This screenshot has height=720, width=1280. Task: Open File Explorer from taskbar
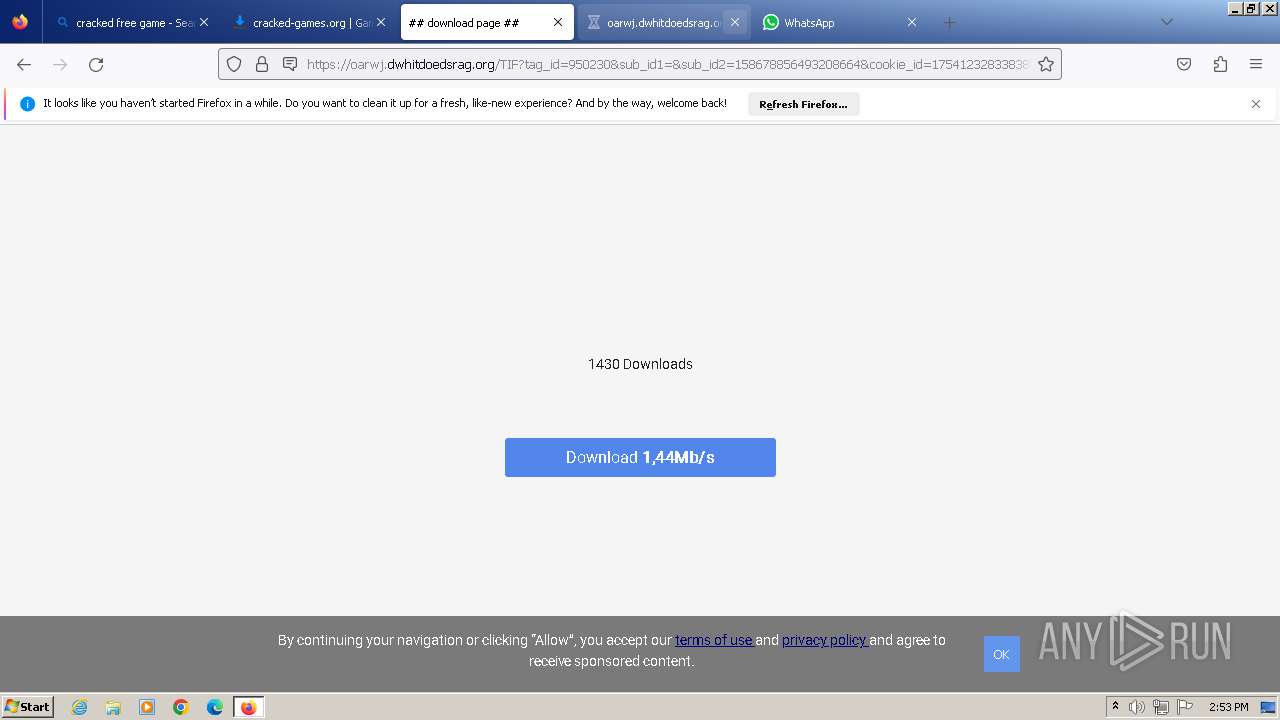(x=113, y=707)
